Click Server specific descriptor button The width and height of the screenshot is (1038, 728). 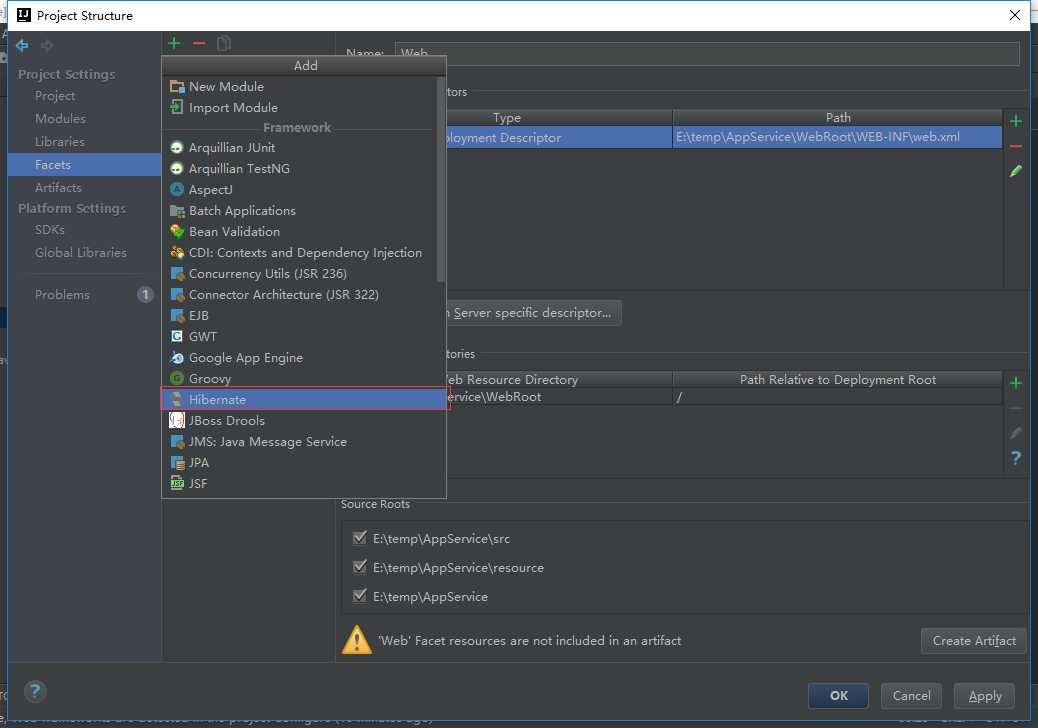pos(534,312)
